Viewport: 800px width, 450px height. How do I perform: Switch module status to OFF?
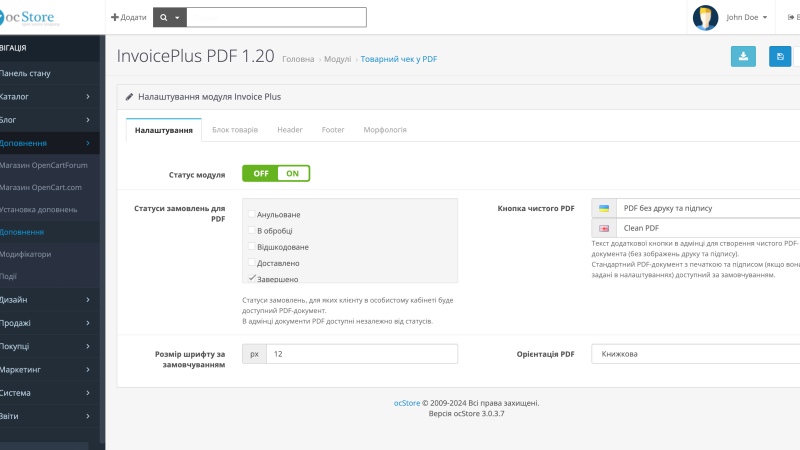coord(261,173)
